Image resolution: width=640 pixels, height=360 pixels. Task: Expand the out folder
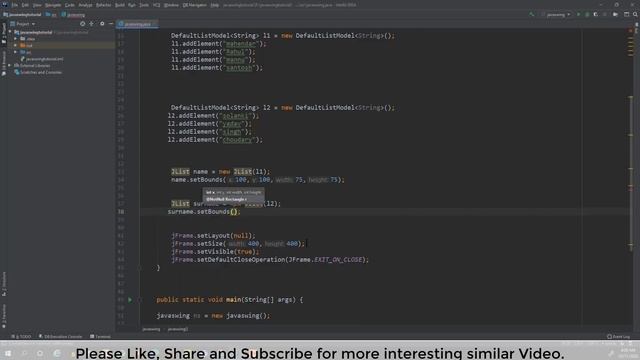coord(16,45)
